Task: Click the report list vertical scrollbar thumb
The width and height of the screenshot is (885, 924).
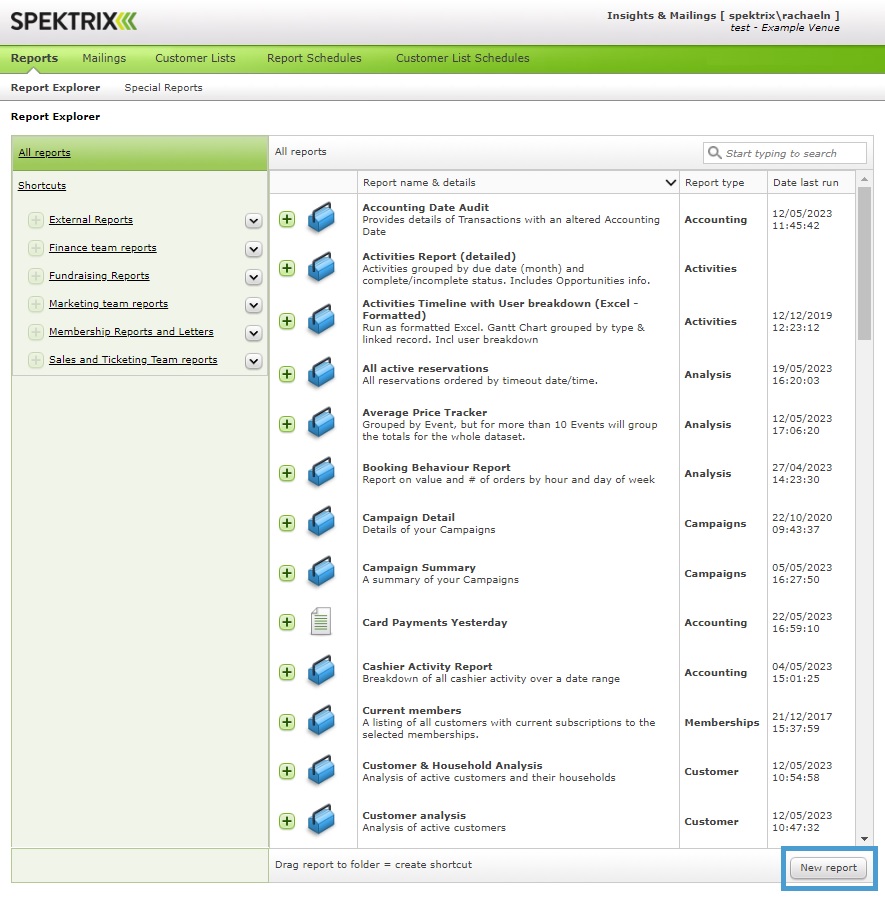Action: point(864,263)
